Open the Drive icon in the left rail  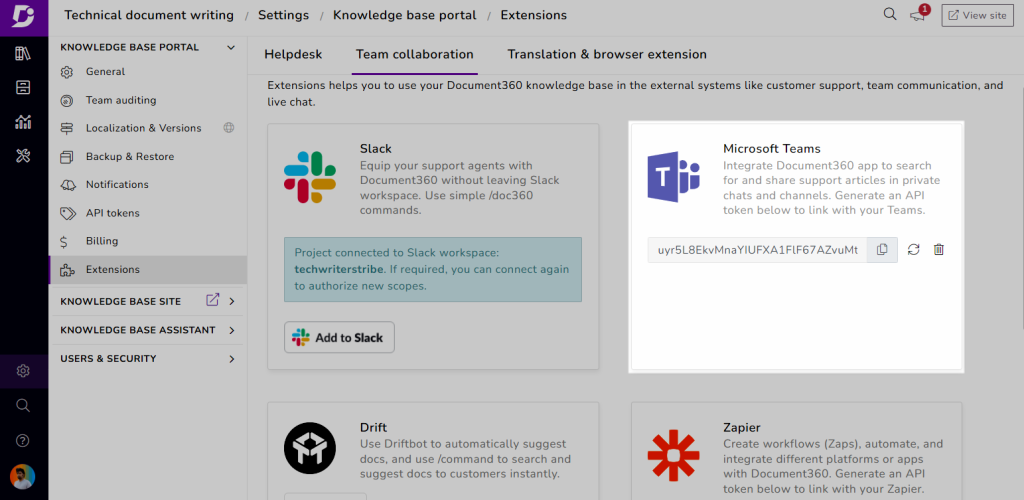click(24, 87)
